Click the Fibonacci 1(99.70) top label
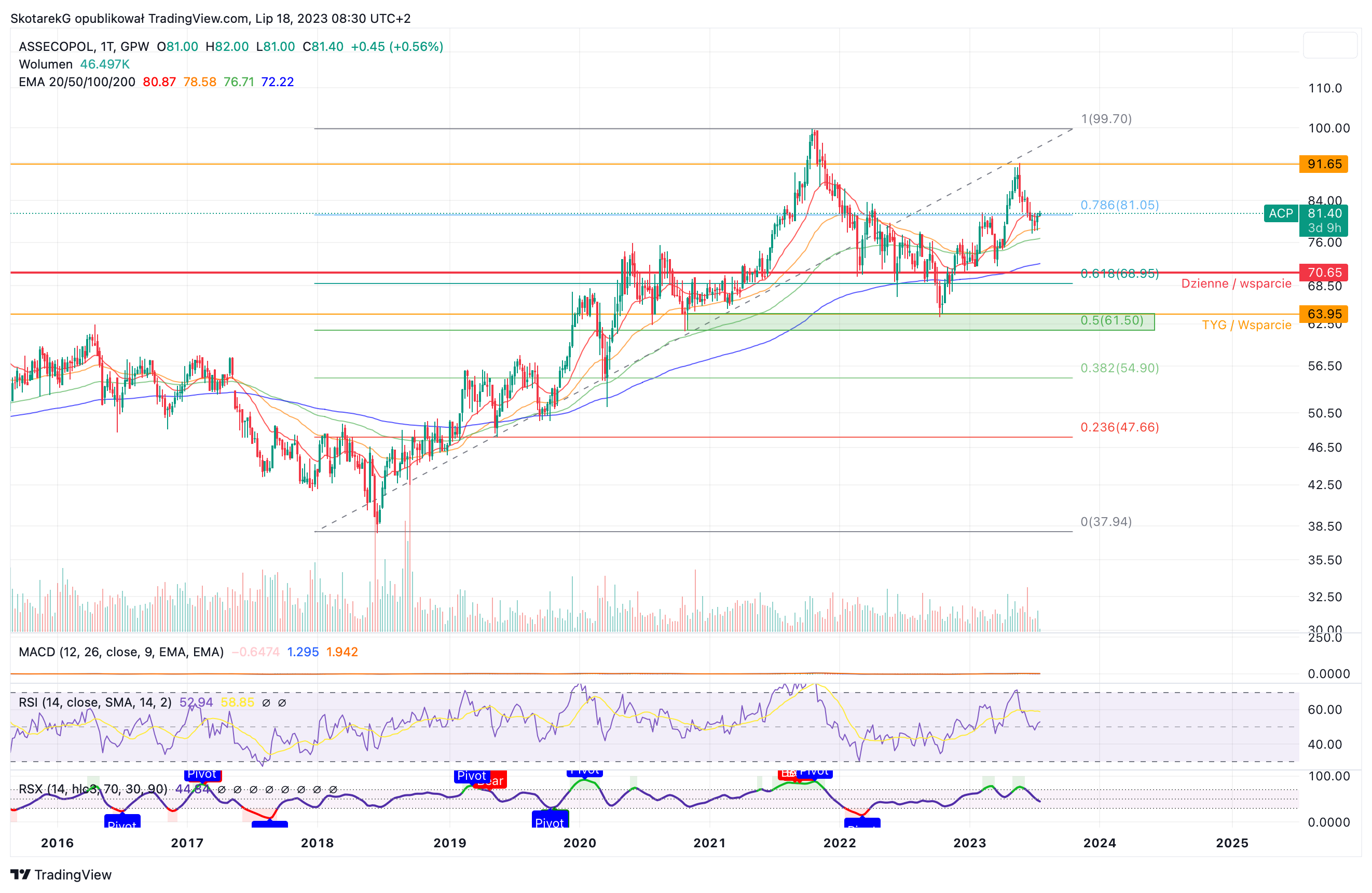 coord(1106,119)
